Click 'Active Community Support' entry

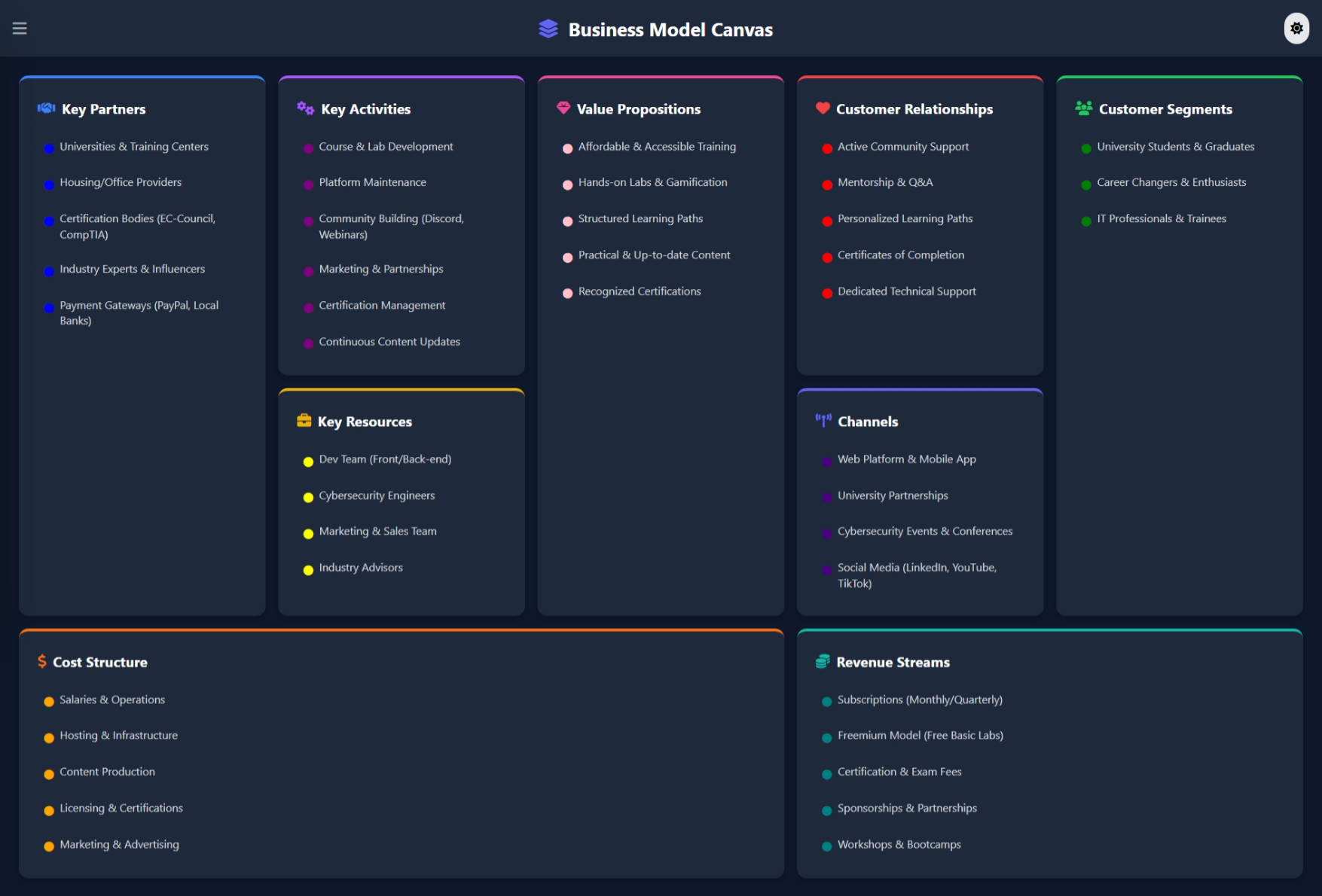902,147
